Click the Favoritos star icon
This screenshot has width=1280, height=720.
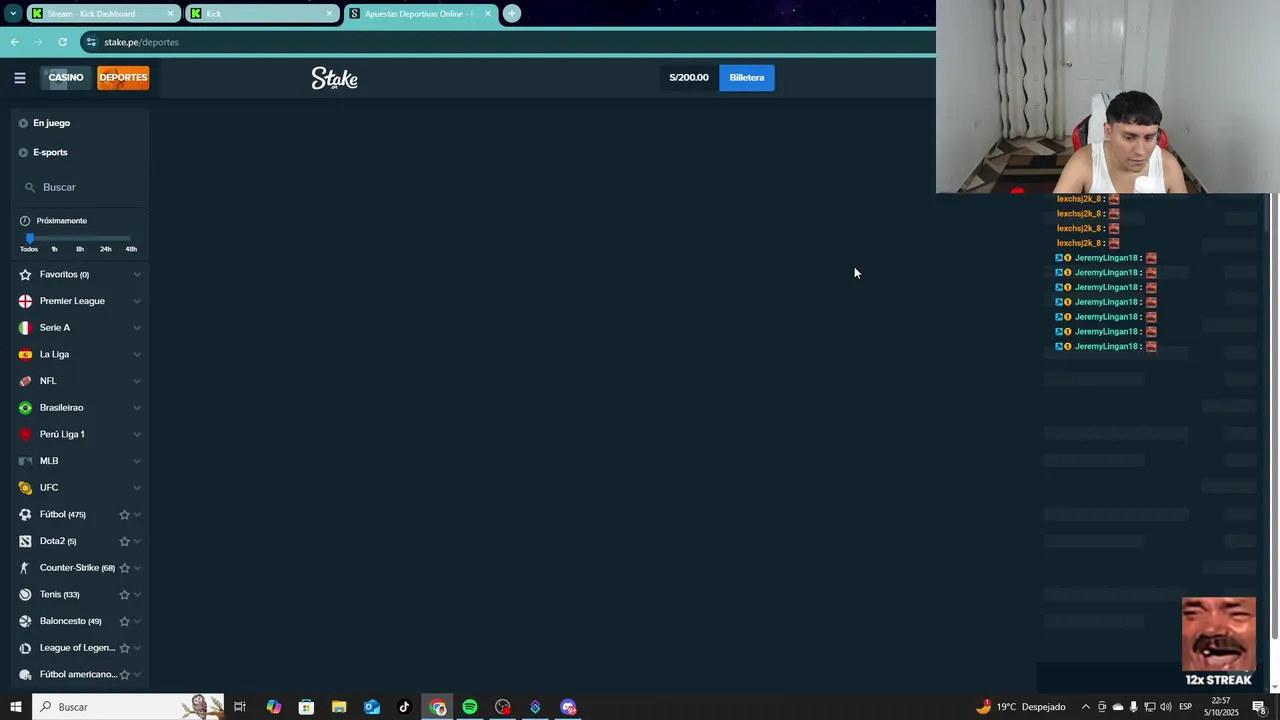tap(25, 274)
